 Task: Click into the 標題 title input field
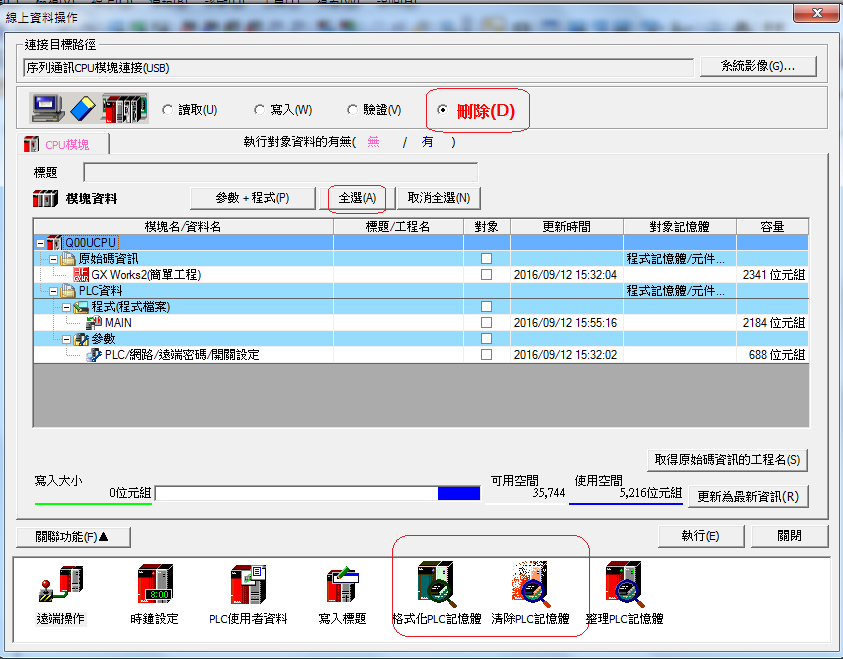pyautogui.click(x=280, y=172)
